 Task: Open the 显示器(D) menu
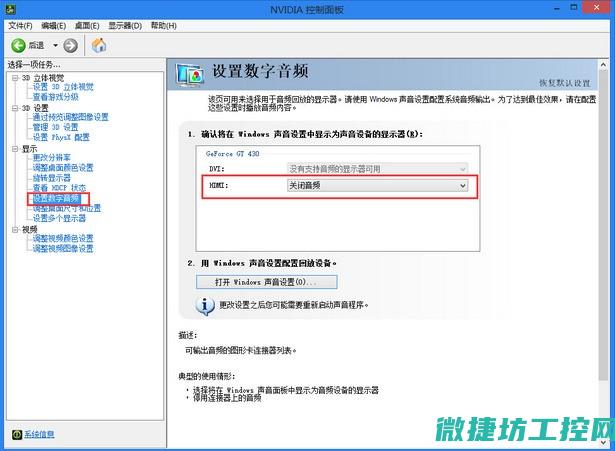[125, 26]
